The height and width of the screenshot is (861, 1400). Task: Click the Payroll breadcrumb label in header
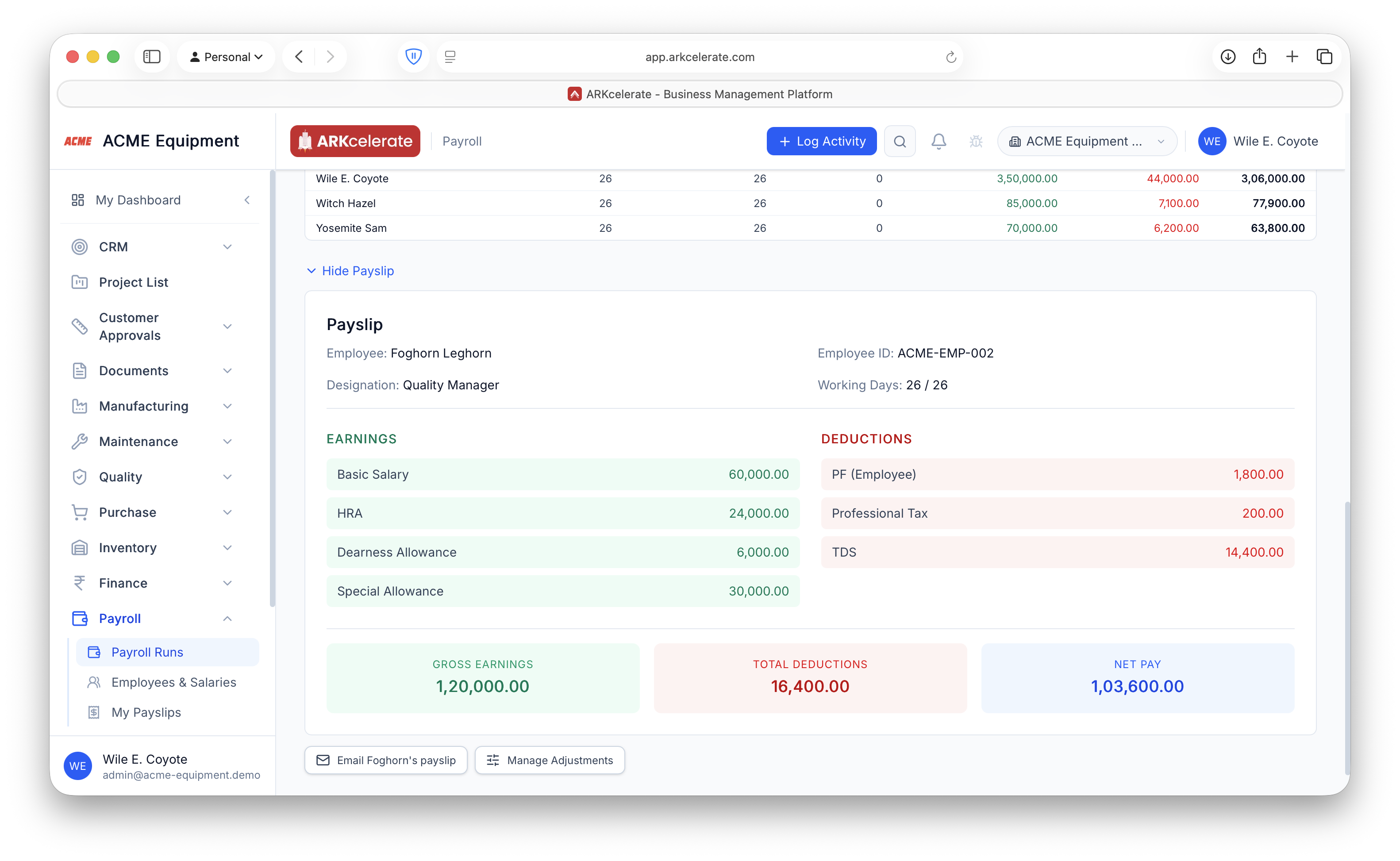click(x=462, y=141)
